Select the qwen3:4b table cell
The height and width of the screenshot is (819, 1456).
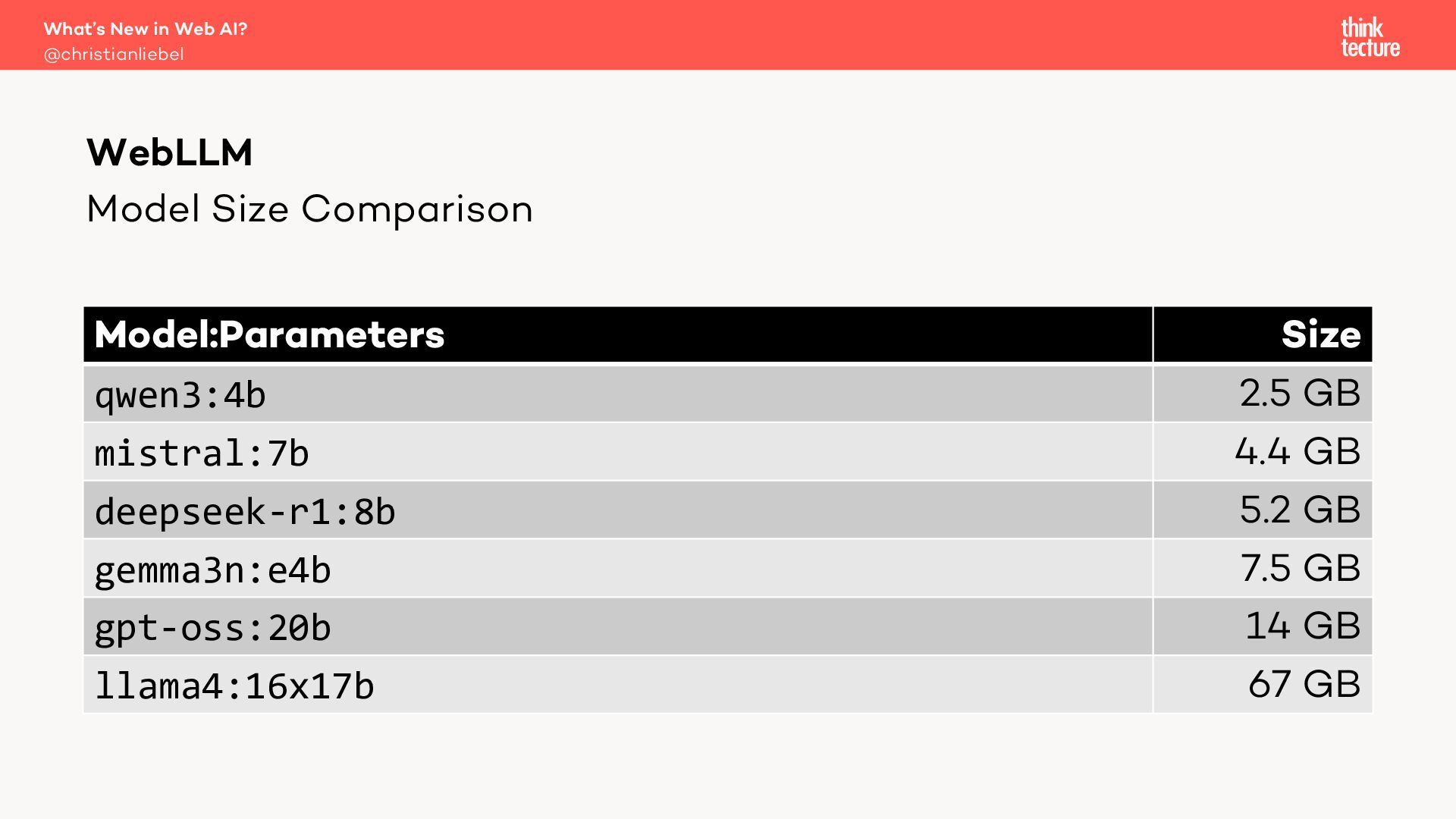(180, 394)
